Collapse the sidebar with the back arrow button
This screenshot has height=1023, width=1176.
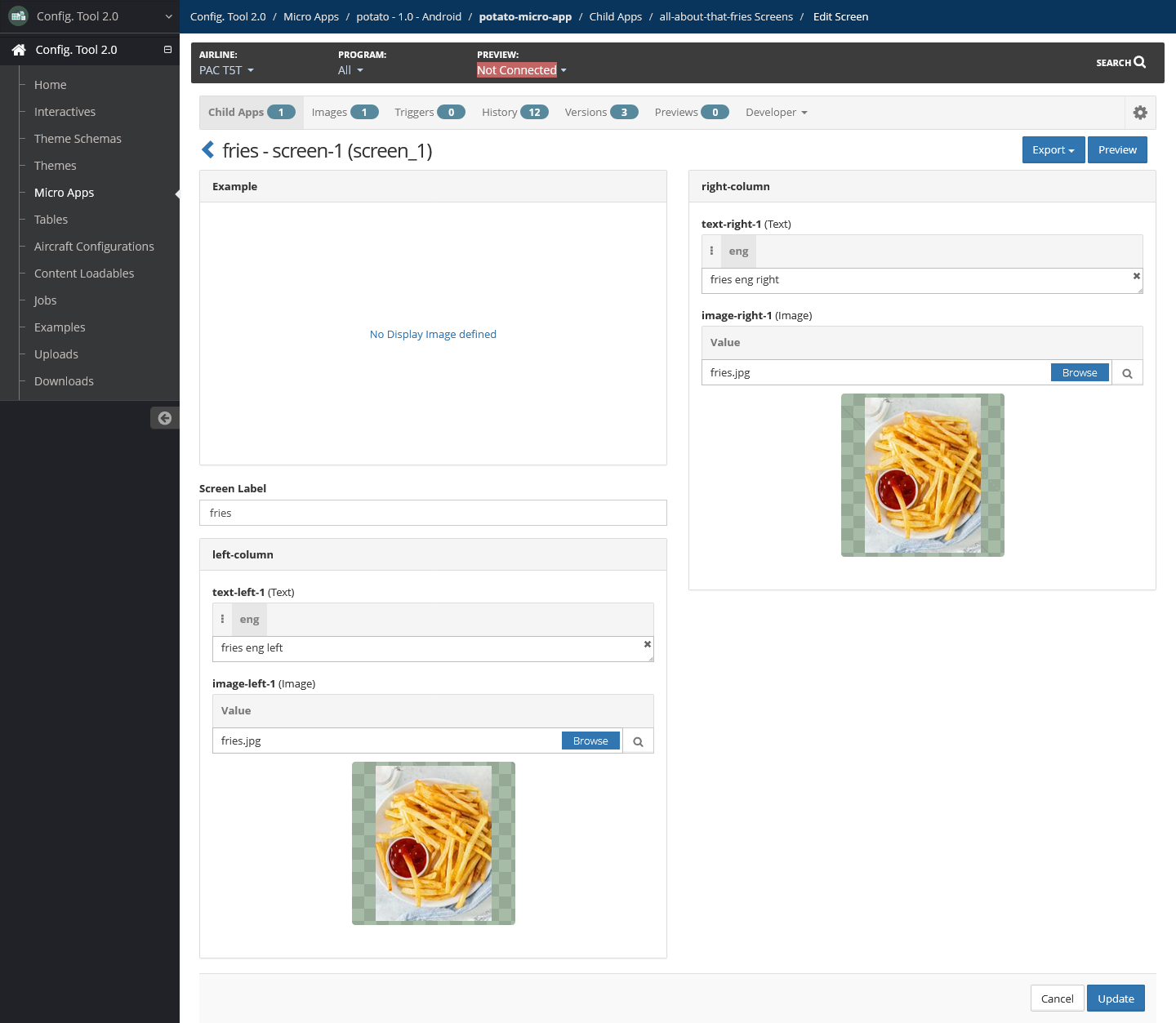point(164,418)
